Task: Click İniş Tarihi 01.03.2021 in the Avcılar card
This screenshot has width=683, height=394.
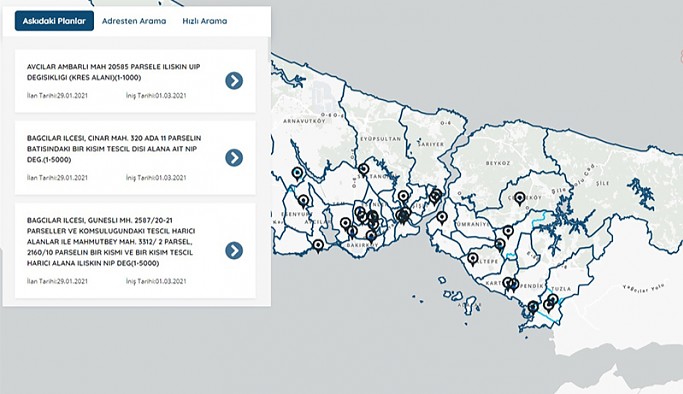Action: [156, 95]
